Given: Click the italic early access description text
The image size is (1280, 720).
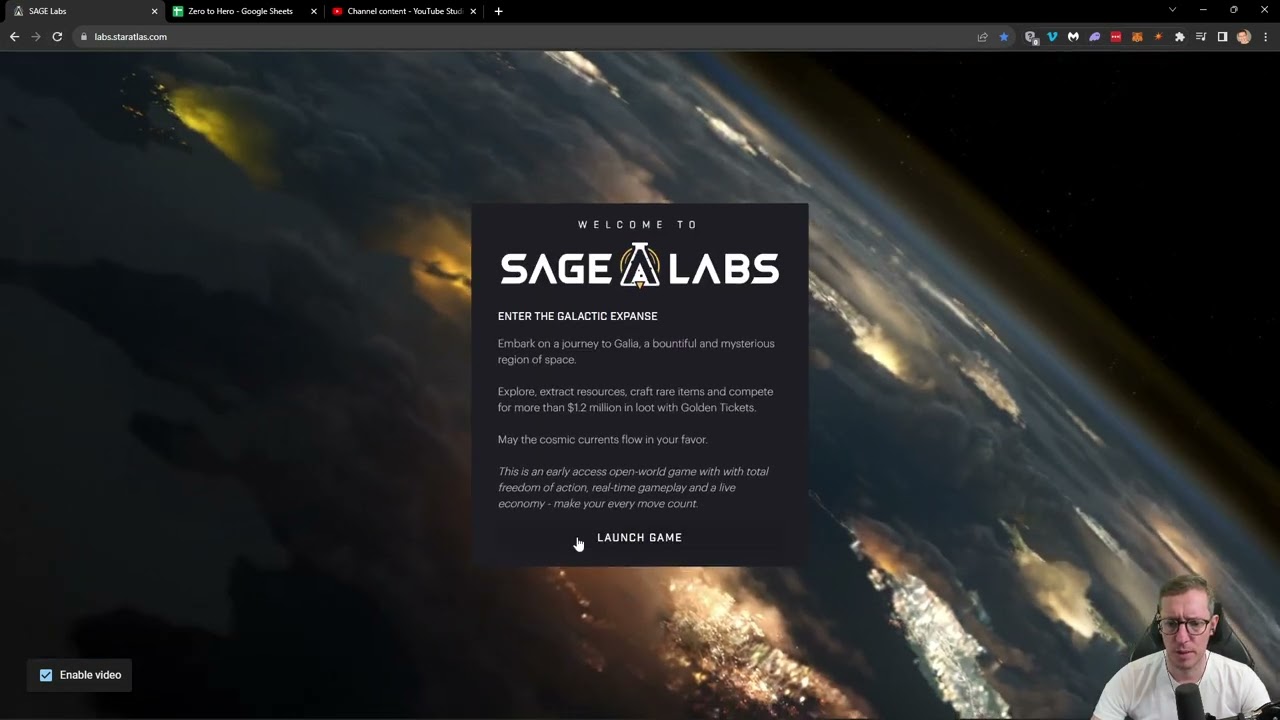Looking at the screenshot, I should [633, 488].
